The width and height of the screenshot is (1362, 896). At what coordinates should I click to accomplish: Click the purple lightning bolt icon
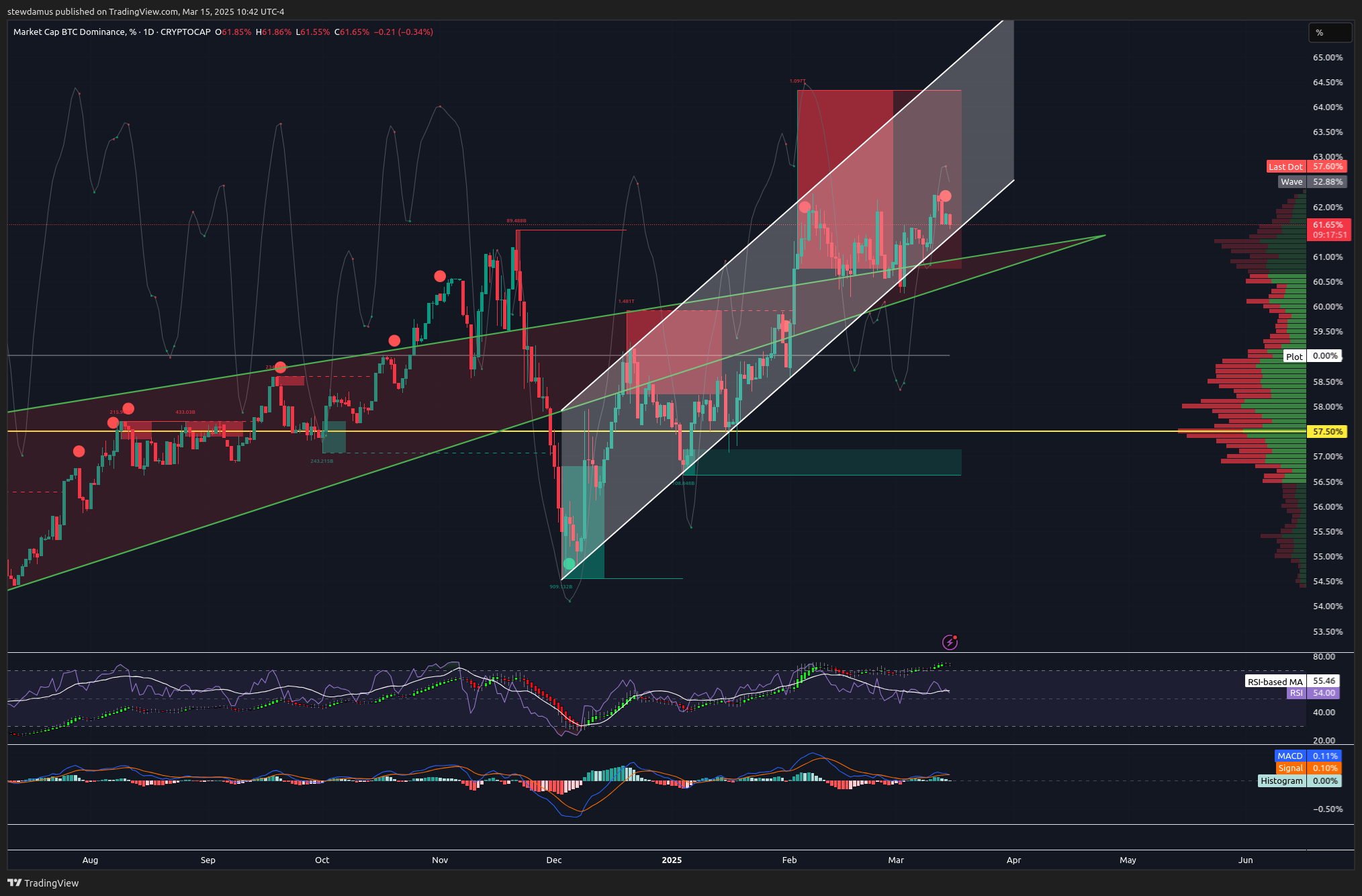click(x=950, y=642)
